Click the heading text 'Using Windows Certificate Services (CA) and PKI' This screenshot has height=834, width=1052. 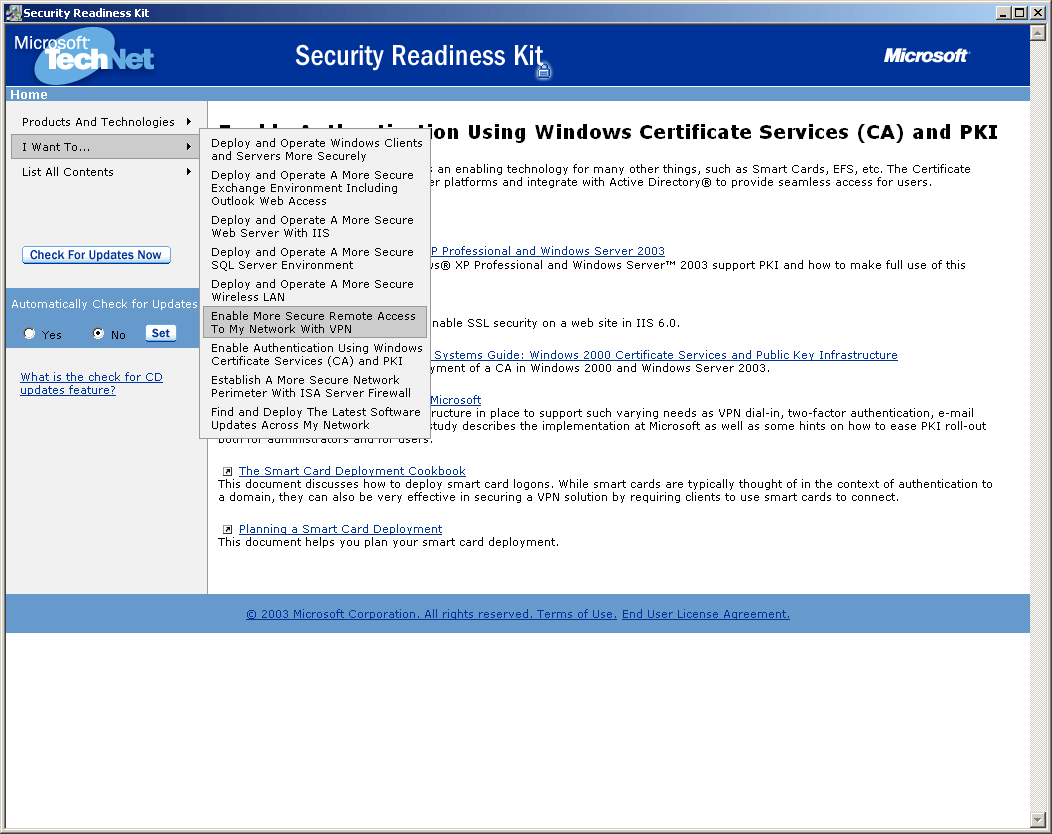[x=733, y=132]
